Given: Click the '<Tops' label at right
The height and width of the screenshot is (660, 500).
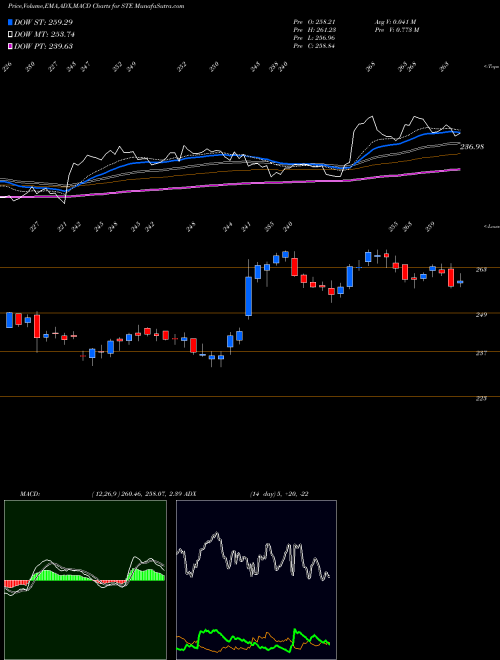Looking at the screenshot, I should (x=491, y=67).
